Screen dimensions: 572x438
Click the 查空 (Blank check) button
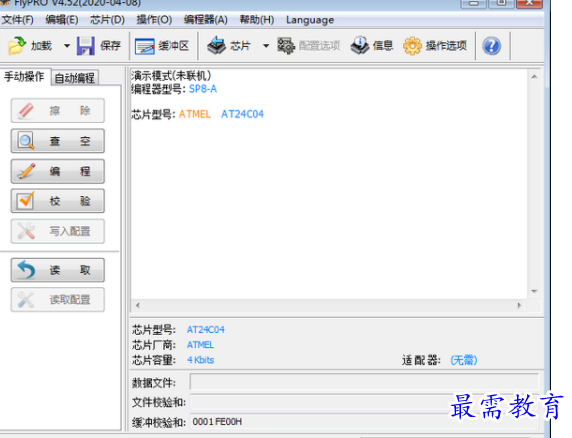point(58,141)
